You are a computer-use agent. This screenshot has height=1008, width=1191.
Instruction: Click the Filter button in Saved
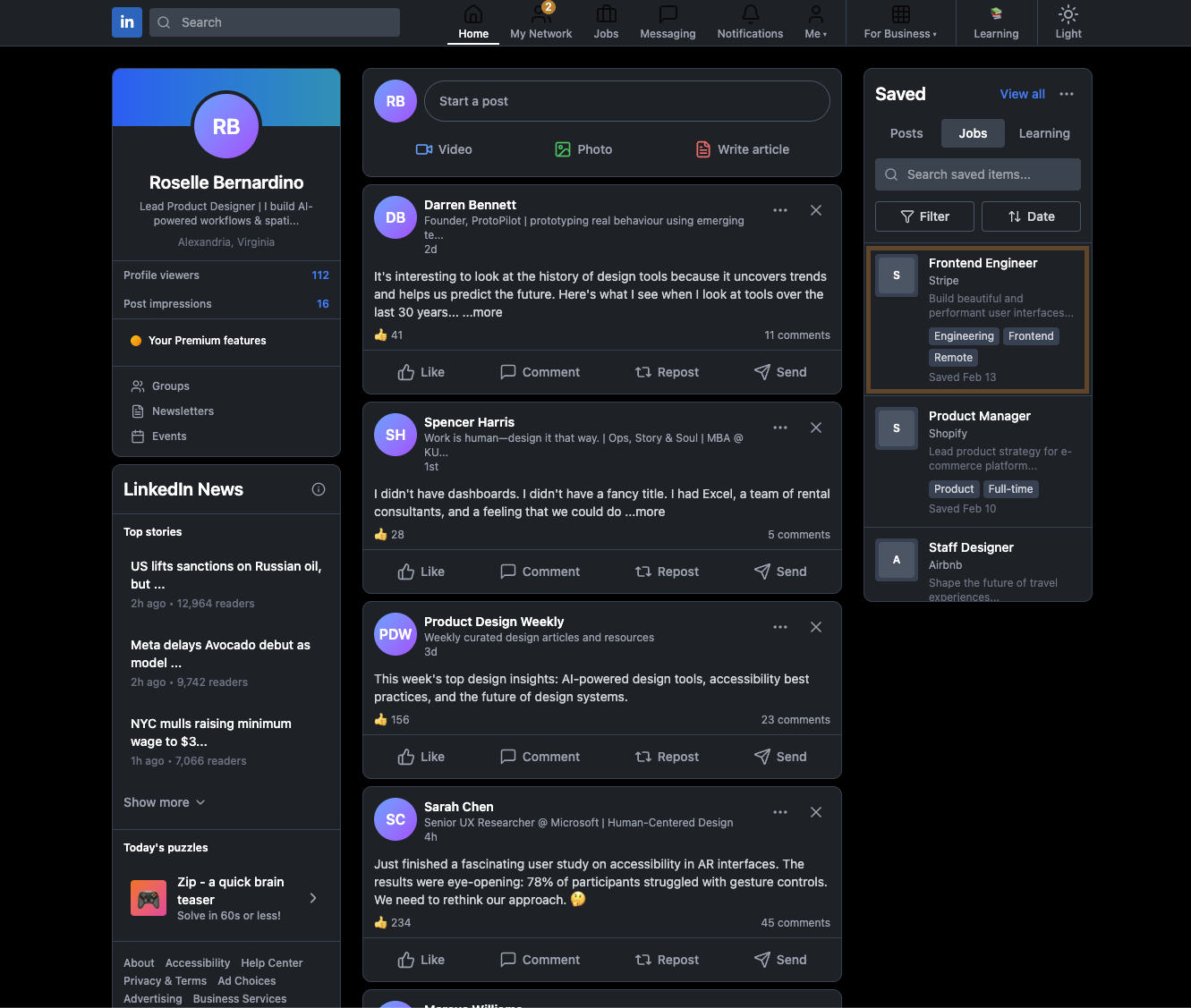pyautogui.click(x=924, y=216)
